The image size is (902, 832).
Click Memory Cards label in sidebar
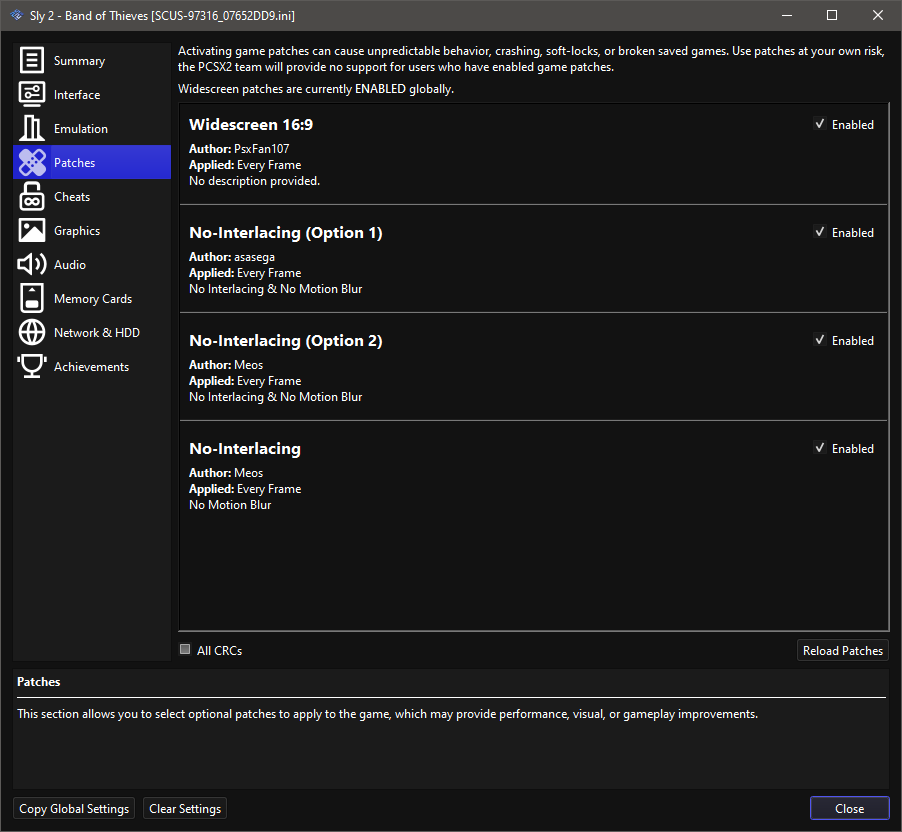click(93, 298)
